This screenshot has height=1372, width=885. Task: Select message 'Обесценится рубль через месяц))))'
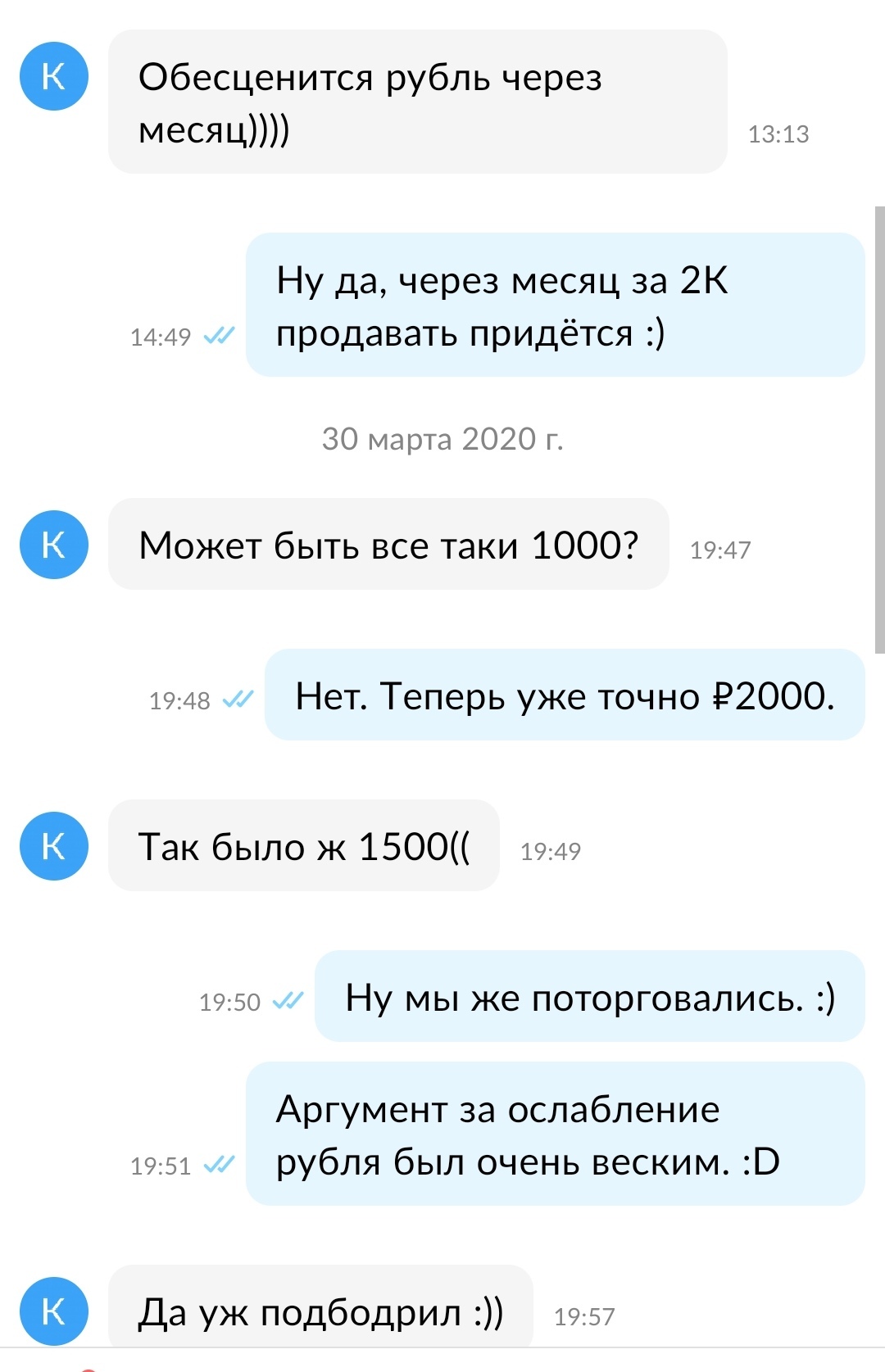tap(418, 102)
